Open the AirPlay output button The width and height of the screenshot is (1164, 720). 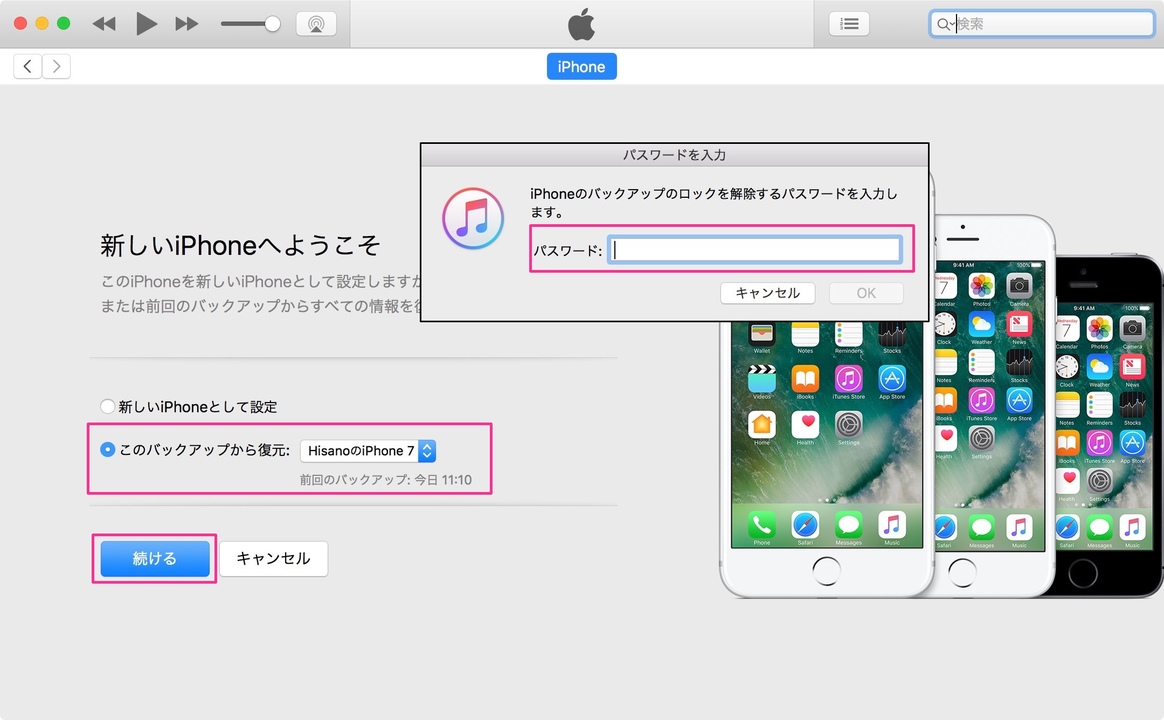click(316, 24)
